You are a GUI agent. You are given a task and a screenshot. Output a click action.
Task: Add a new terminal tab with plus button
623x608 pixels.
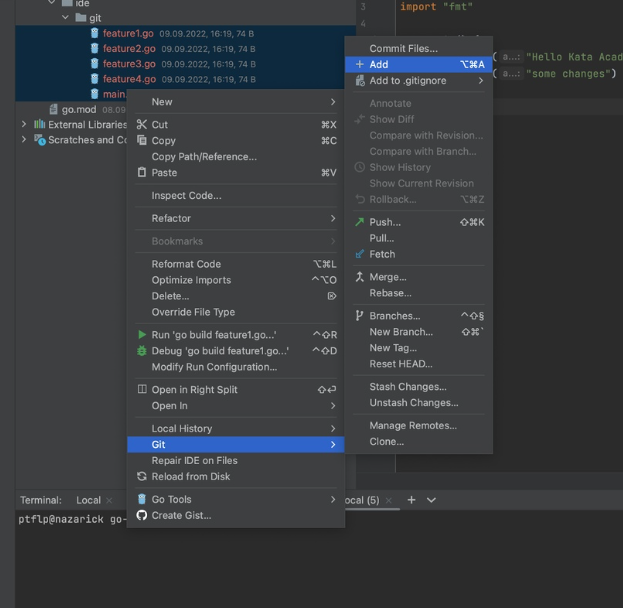(x=412, y=500)
